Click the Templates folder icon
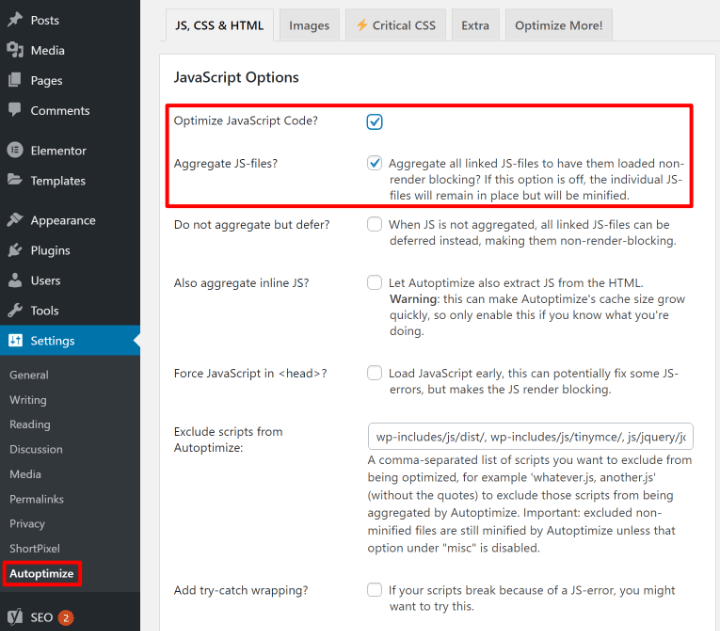 (x=15, y=180)
